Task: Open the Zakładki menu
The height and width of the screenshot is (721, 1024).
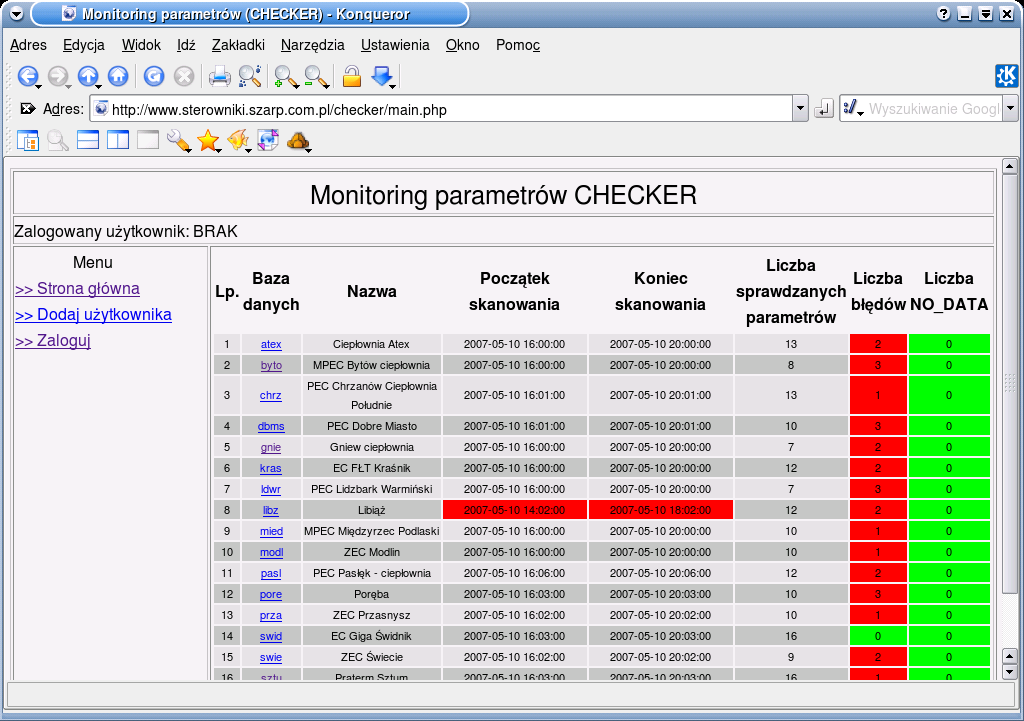Action: 238,45
